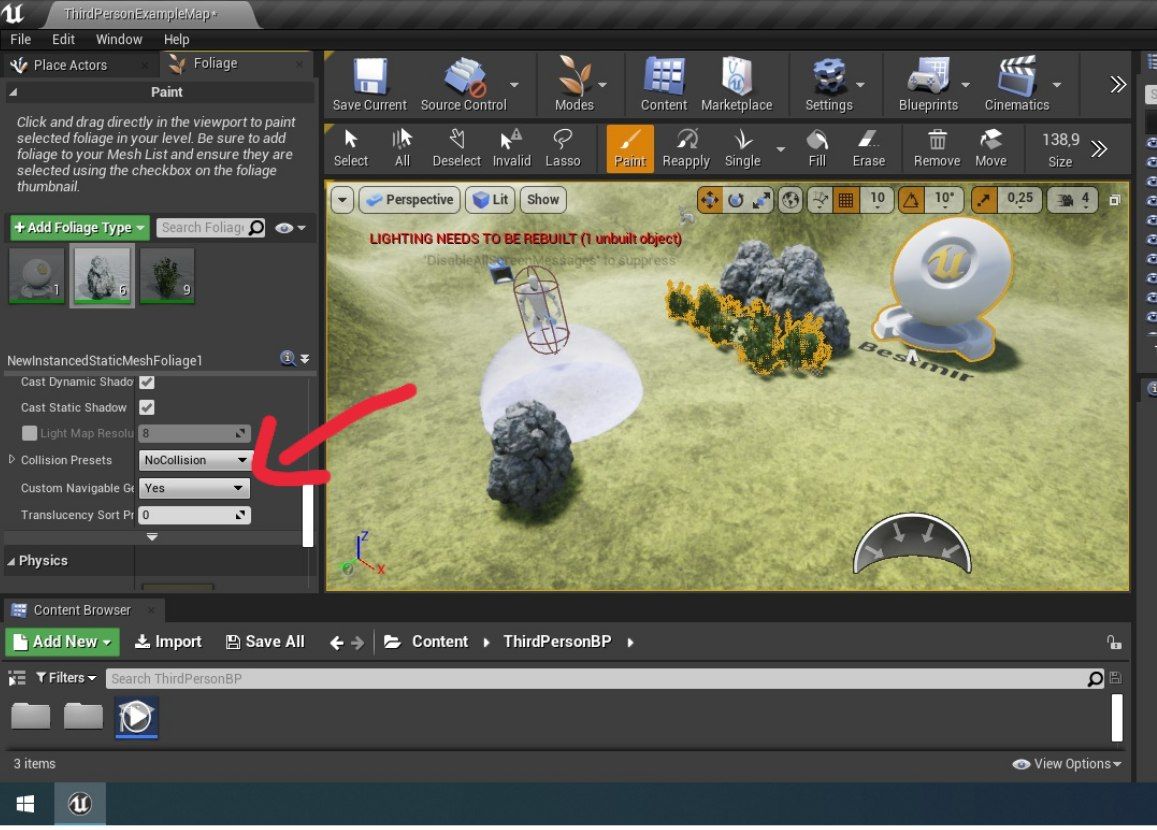Click the Move foliage tool
The image size is (1157, 830).
pyautogui.click(x=990, y=148)
